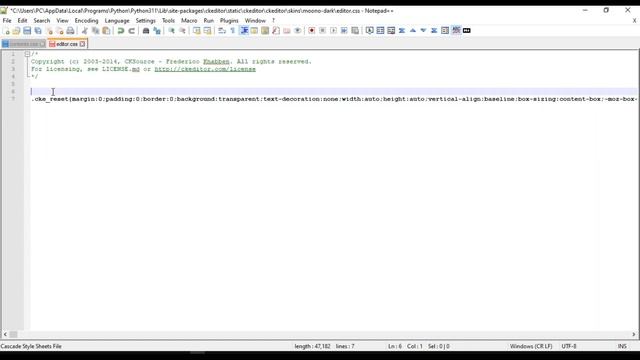Open the Window menu
Viewport: 640px width, 360px height.
click(x=255, y=20)
